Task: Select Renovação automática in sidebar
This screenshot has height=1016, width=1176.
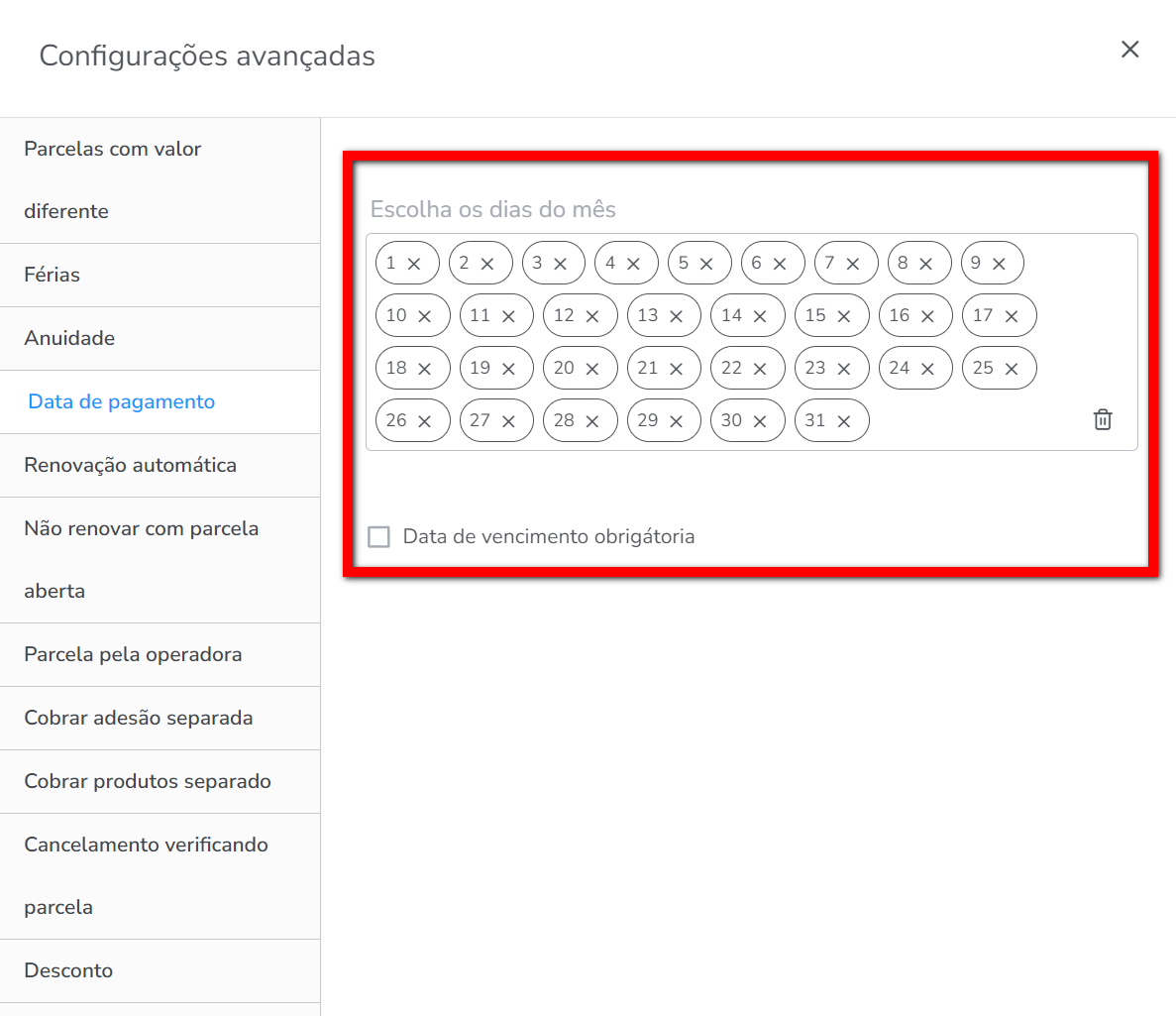Action: pyautogui.click(x=130, y=465)
